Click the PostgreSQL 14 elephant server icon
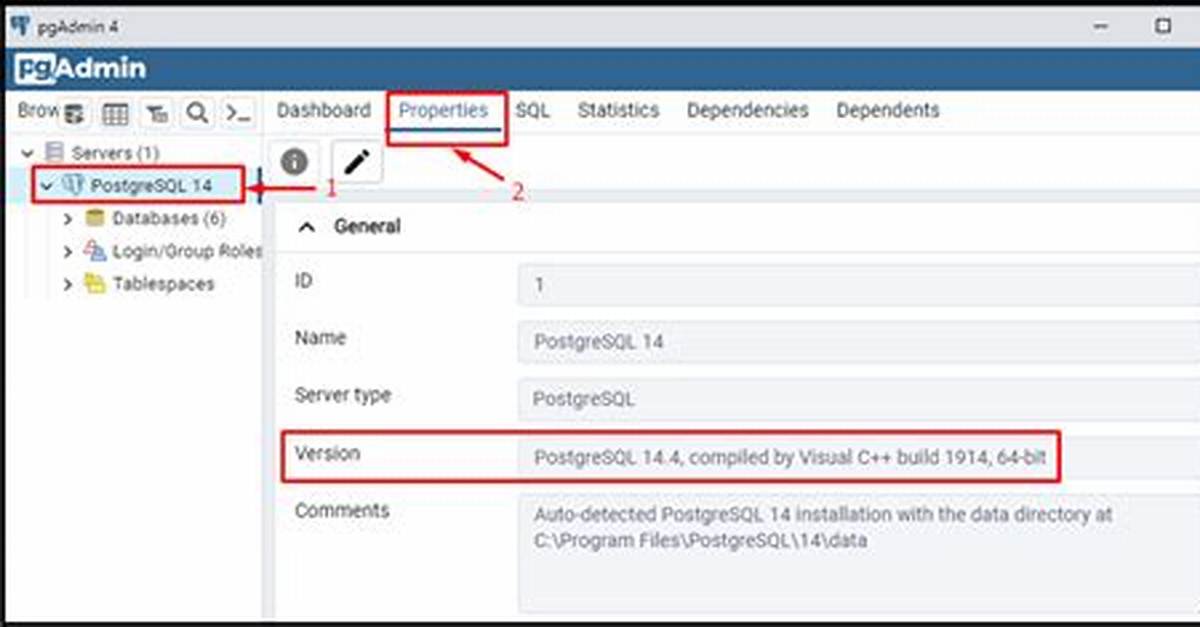 (x=72, y=186)
